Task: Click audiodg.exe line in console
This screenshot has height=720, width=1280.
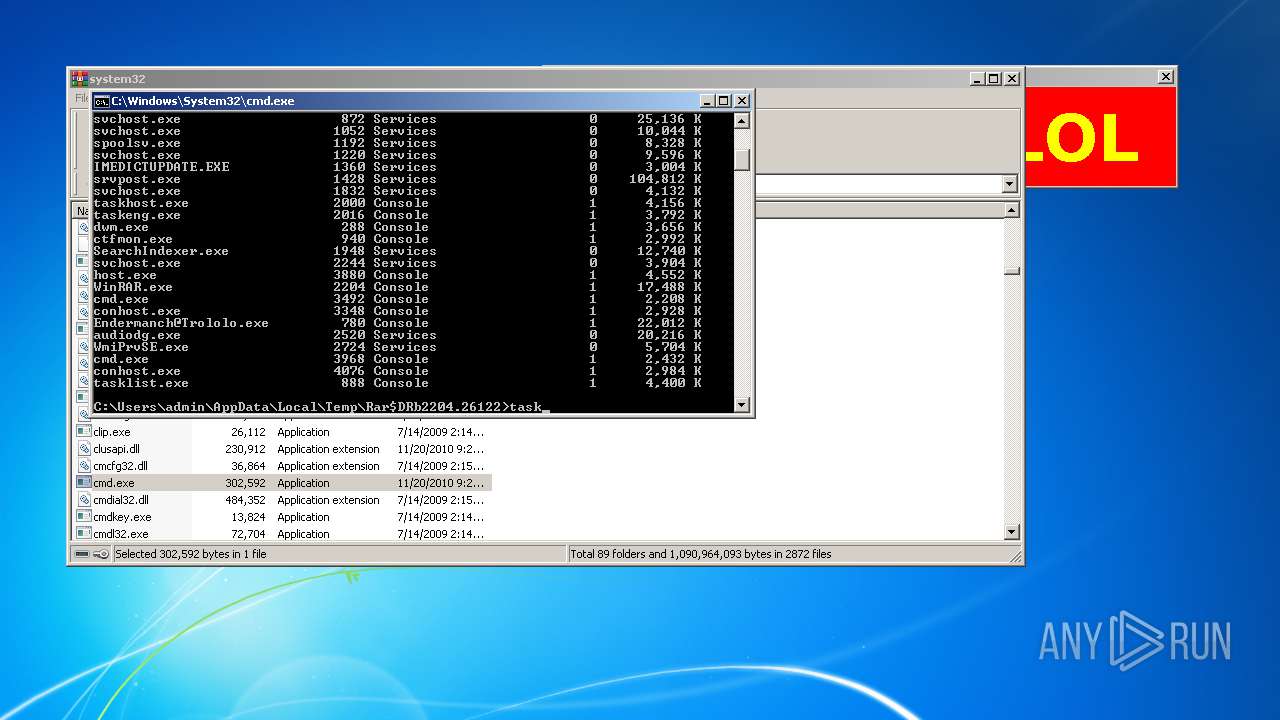Action: pyautogui.click(x=397, y=335)
